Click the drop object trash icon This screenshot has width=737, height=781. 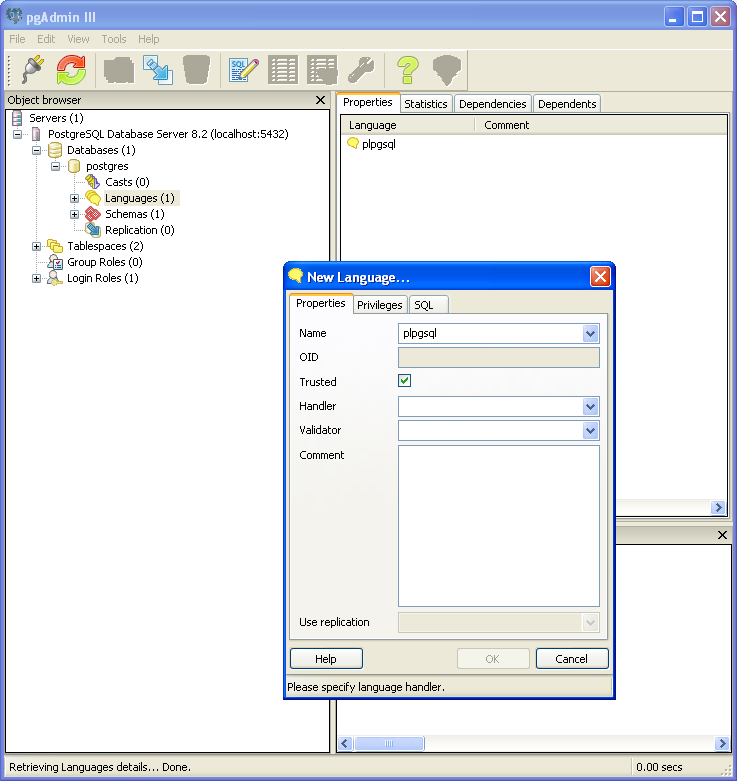tap(197, 69)
